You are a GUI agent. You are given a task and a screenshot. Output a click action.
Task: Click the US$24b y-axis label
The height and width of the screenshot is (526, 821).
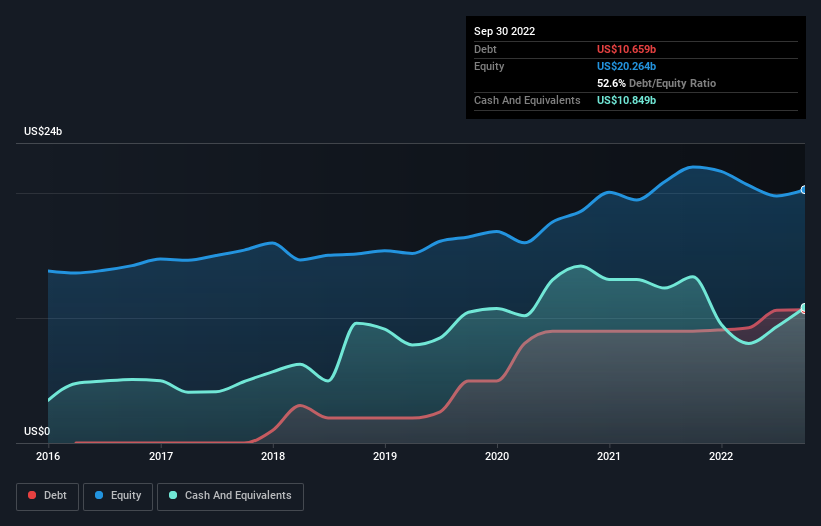click(43, 131)
